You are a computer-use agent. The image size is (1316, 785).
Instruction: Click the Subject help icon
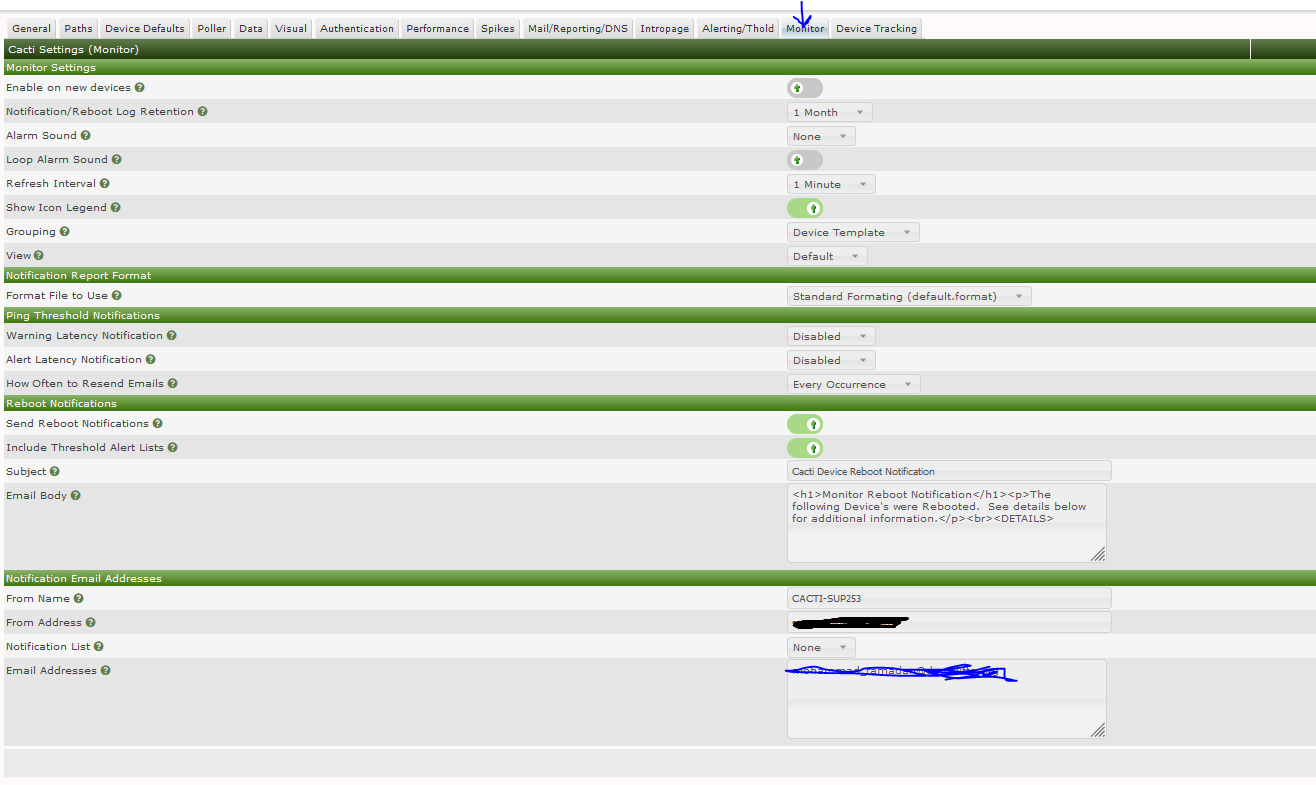(x=54, y=472)
